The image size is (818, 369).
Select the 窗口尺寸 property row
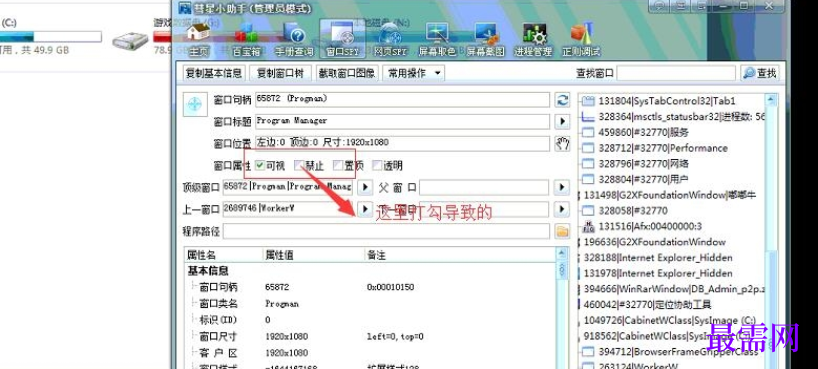tap(370, 336)
